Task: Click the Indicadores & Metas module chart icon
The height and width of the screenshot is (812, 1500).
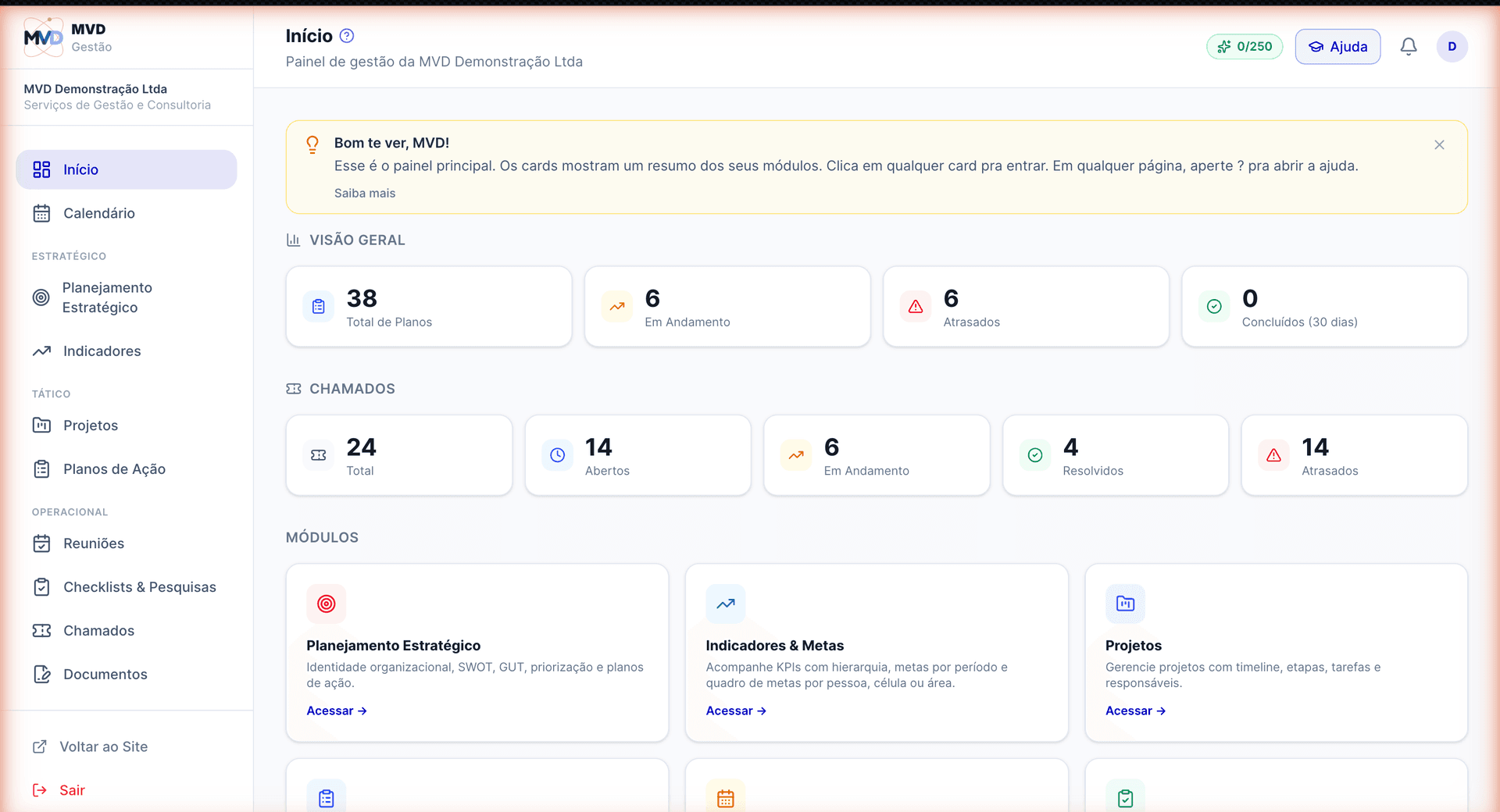Action: click(x=726, y=604)
